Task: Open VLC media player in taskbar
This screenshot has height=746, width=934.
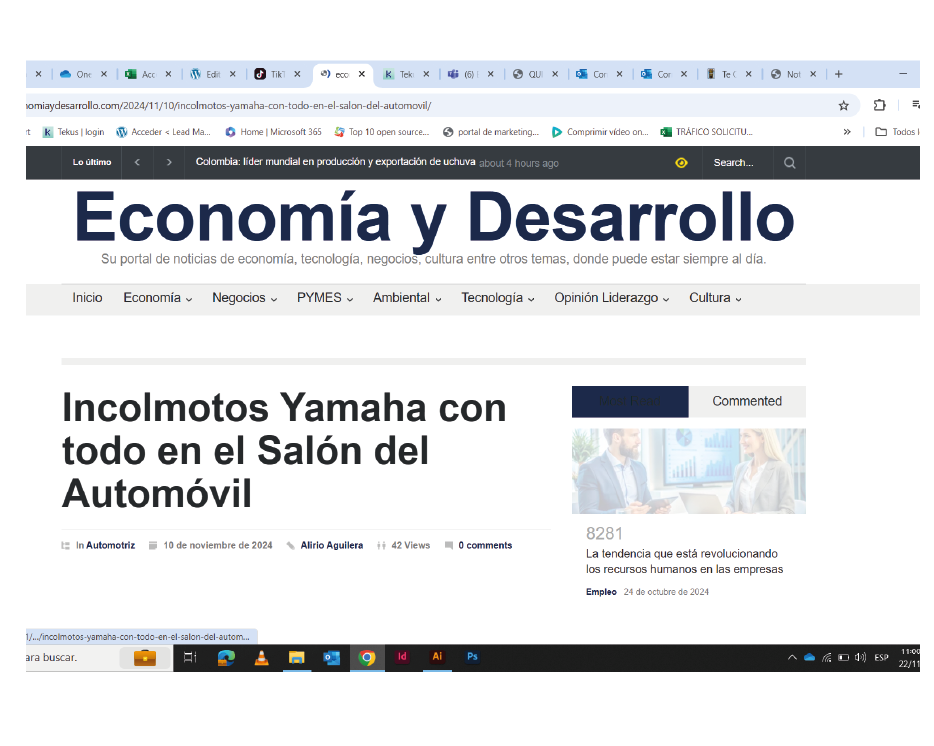Action: 261,657
